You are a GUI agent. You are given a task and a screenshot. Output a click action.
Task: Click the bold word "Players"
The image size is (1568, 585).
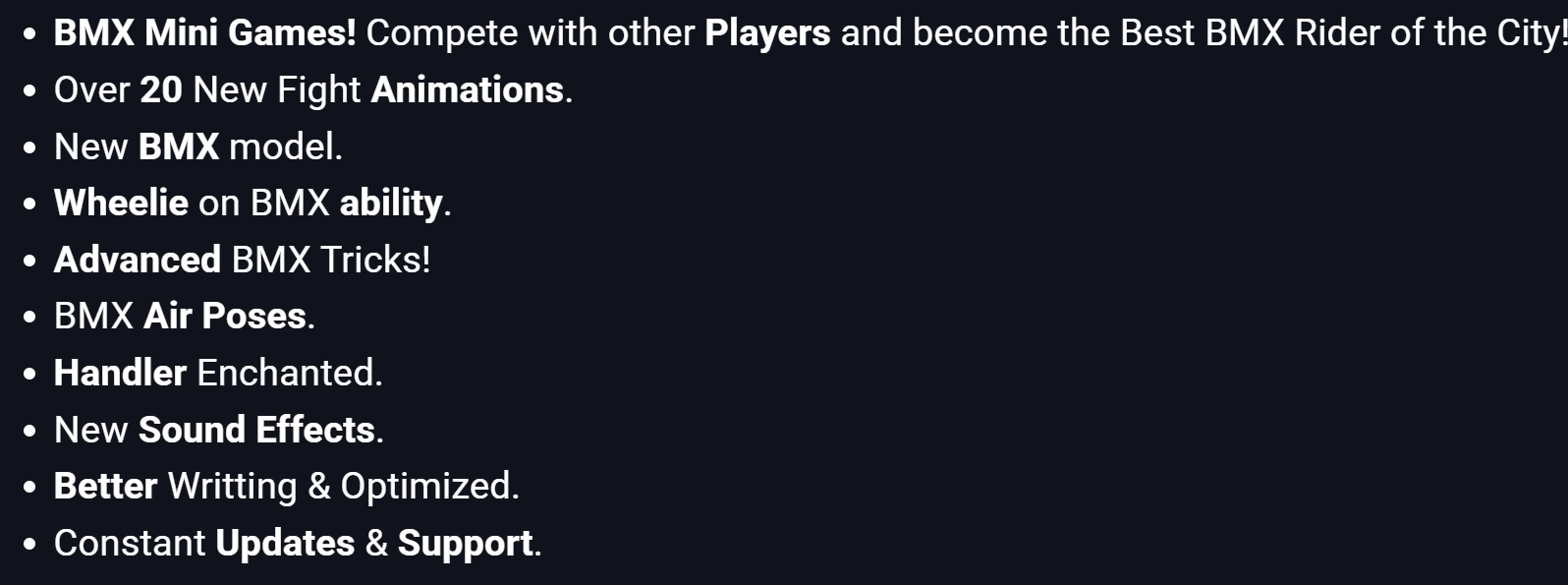767,33
